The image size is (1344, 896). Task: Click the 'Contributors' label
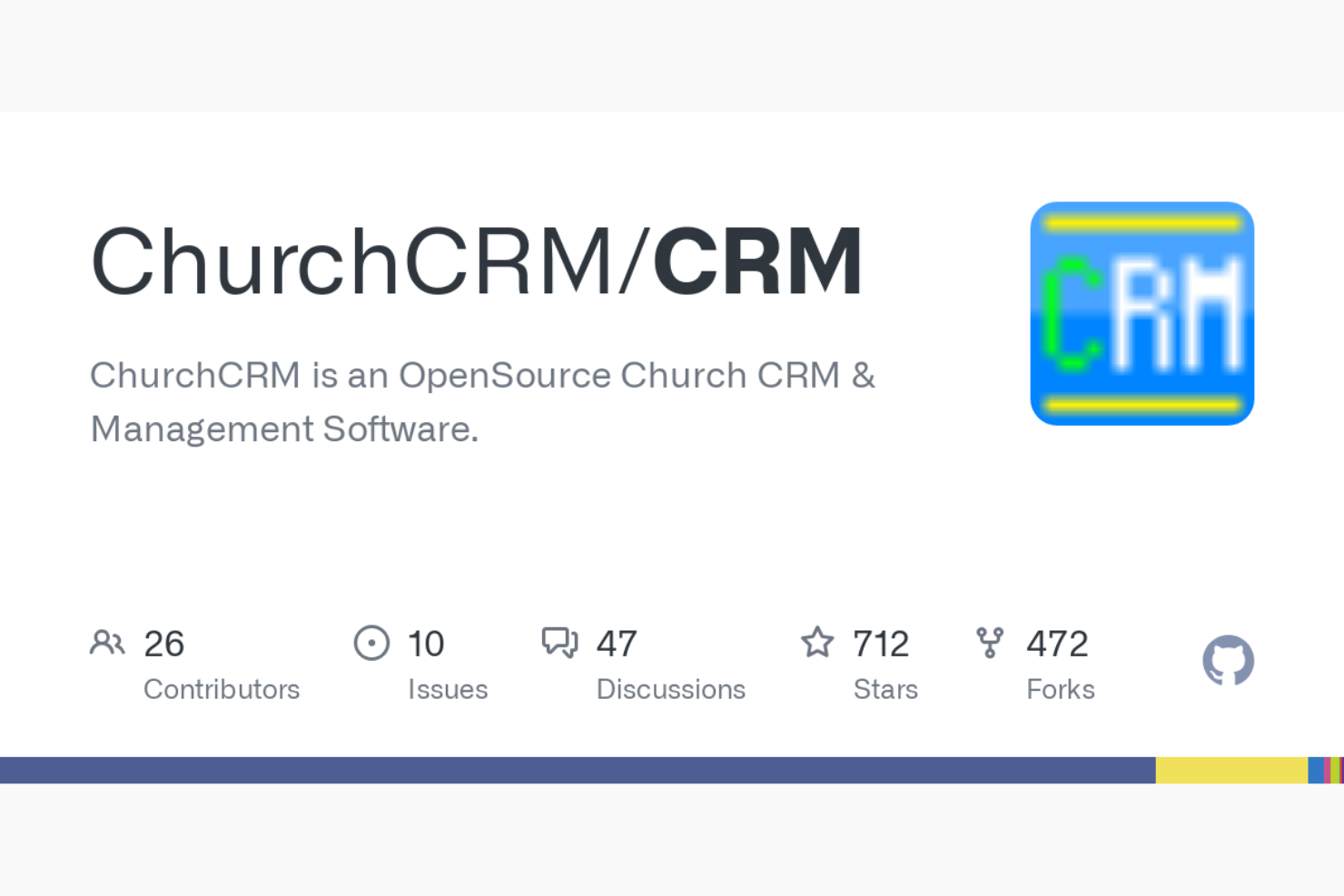tap(222, 689)
